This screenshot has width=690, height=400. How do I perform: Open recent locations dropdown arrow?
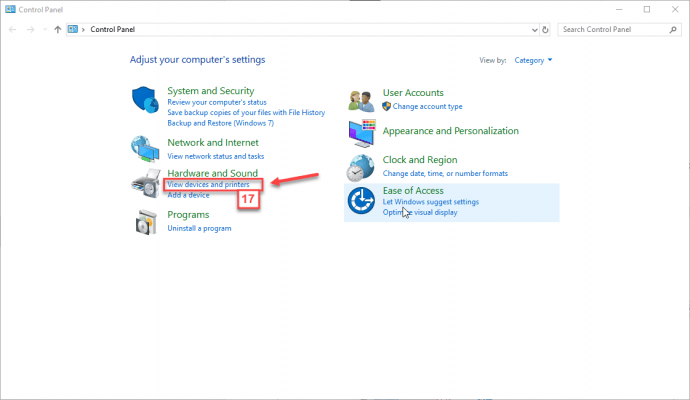coord(45,29)
